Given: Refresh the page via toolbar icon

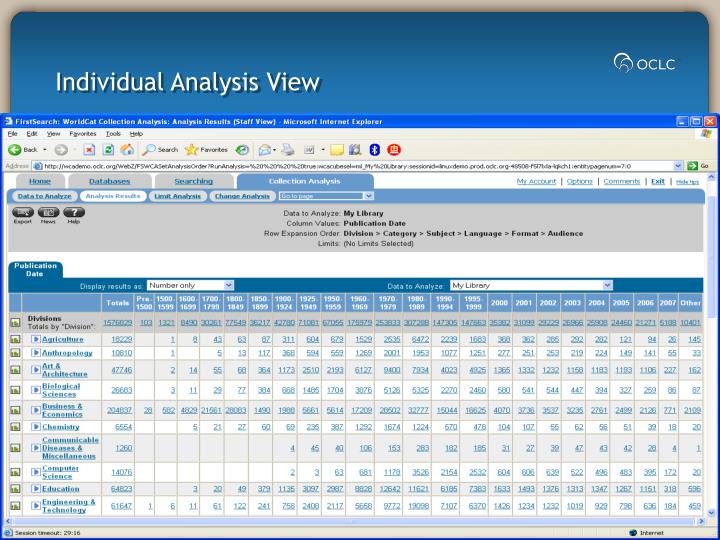Looking at the screenshot, I should 108,150.
